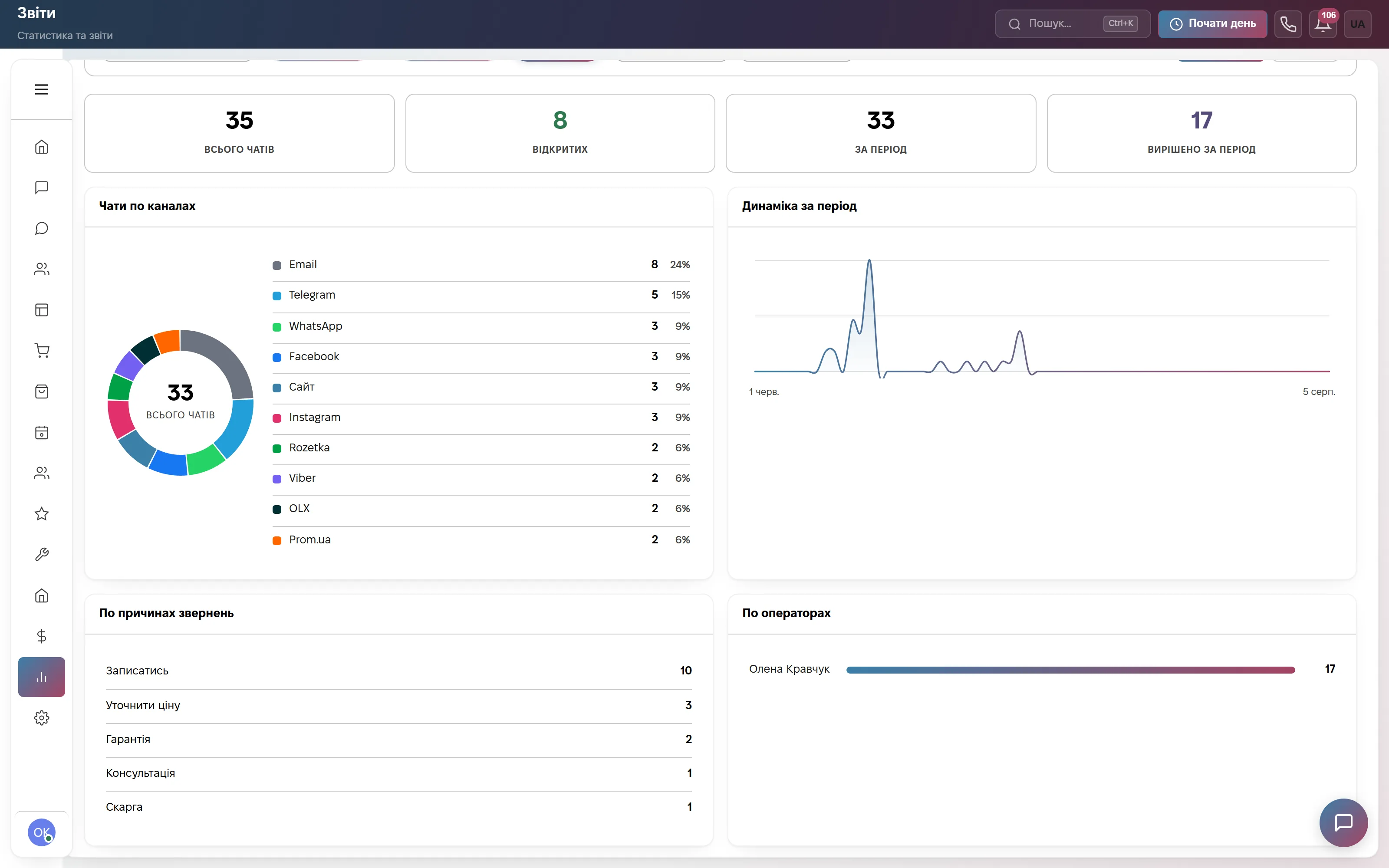Open the layout table sidebar icon

tap(41, 310)
